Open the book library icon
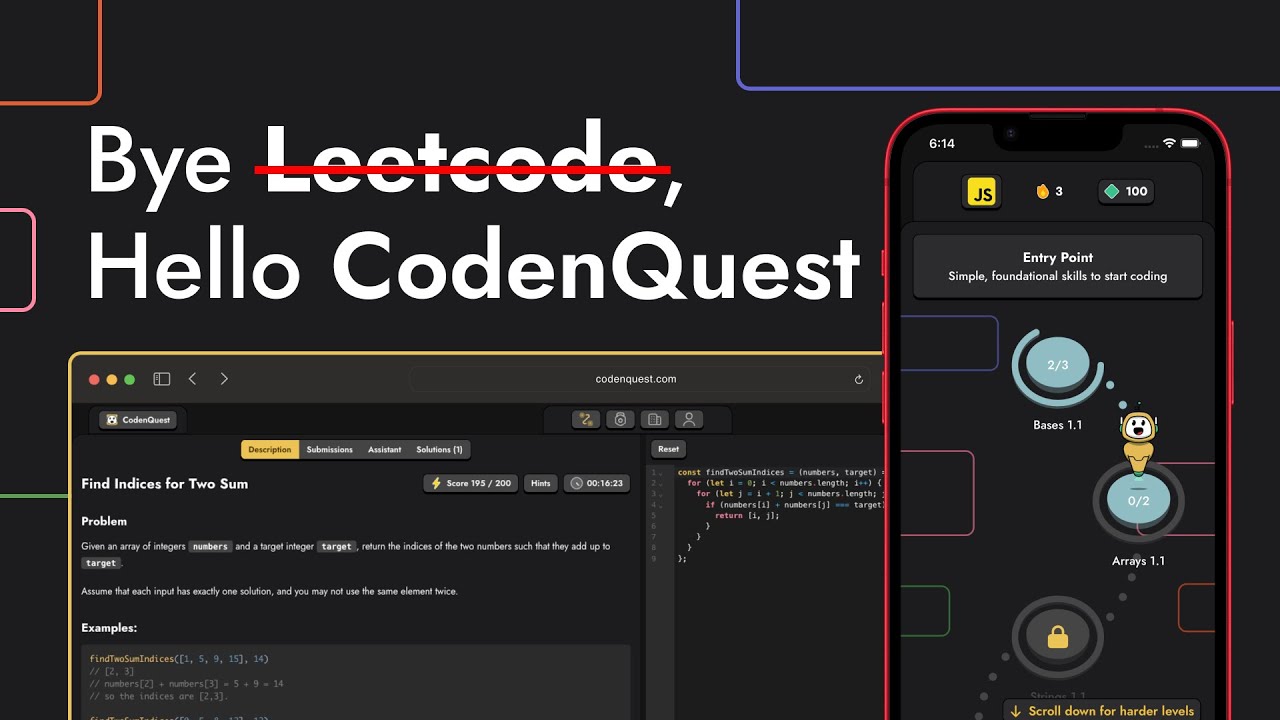 coord(654,420)
